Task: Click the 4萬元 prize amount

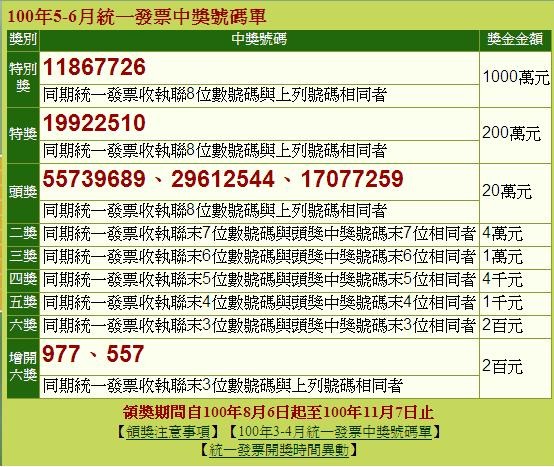Action: [x=502, y=234]
